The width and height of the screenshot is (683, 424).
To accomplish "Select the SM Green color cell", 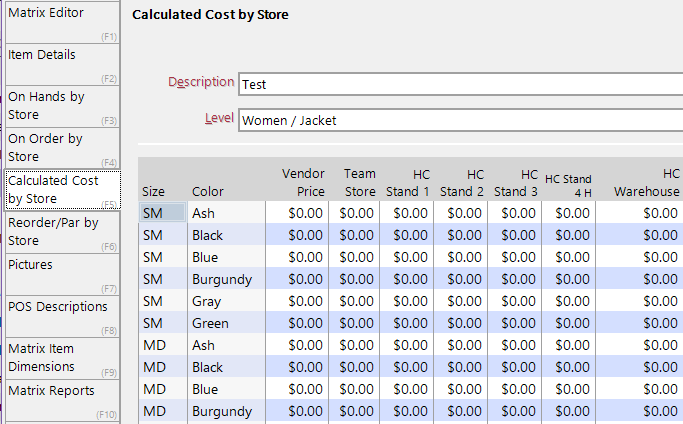I will tap(227, 323).
